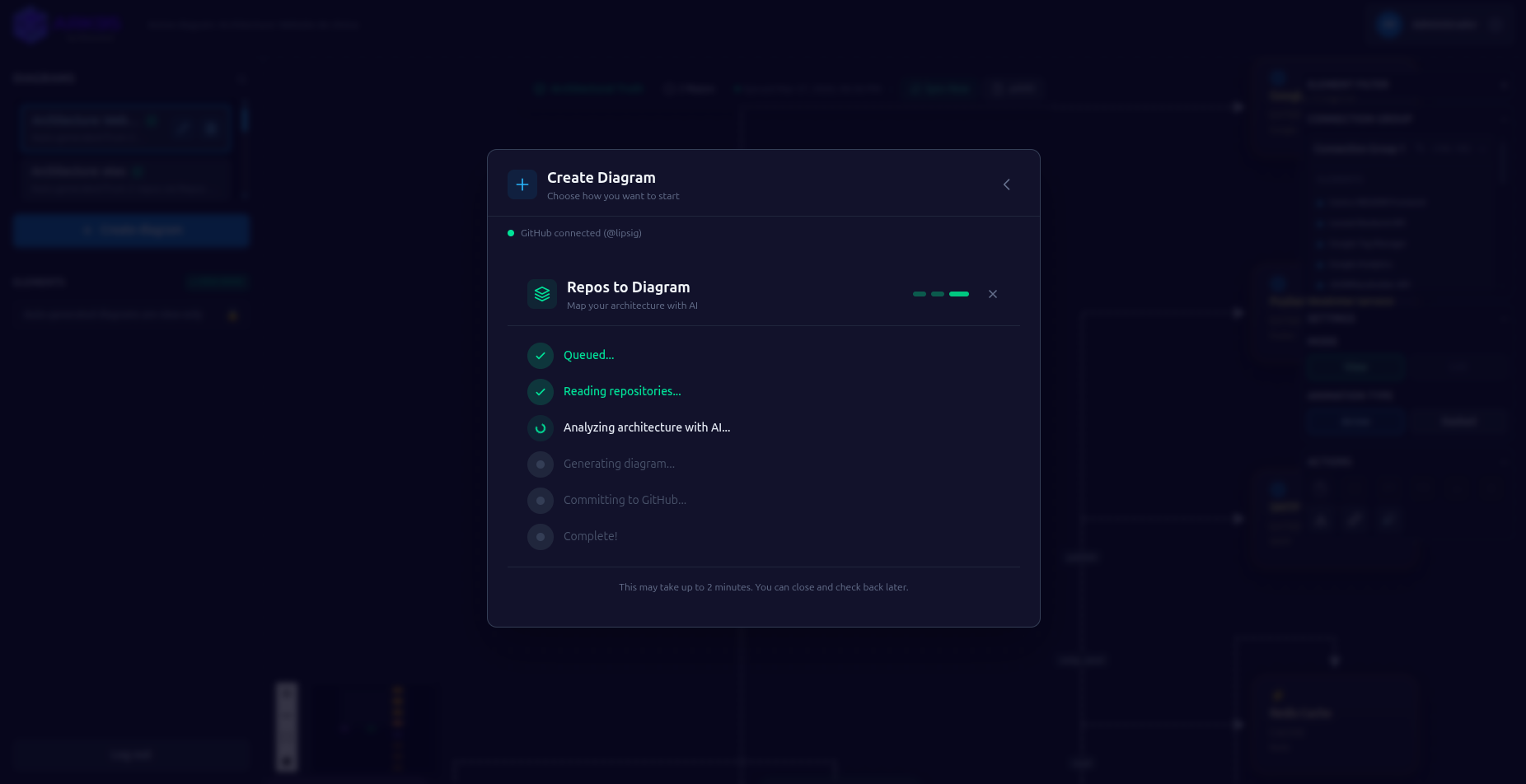Click the user avatar in the top-right header

pos(1388,24)
